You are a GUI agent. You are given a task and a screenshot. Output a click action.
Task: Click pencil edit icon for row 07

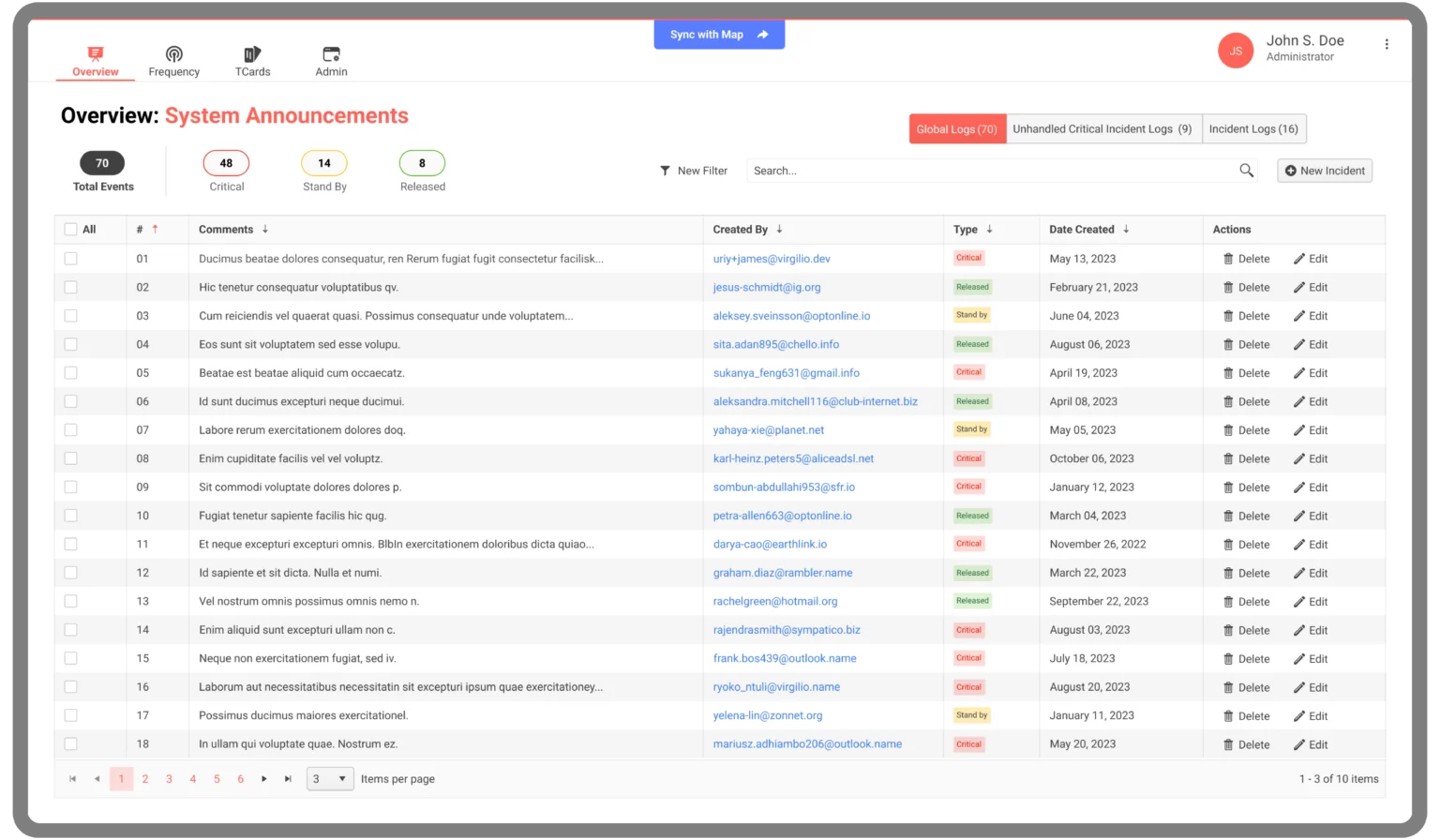(x=1299, y=430)
